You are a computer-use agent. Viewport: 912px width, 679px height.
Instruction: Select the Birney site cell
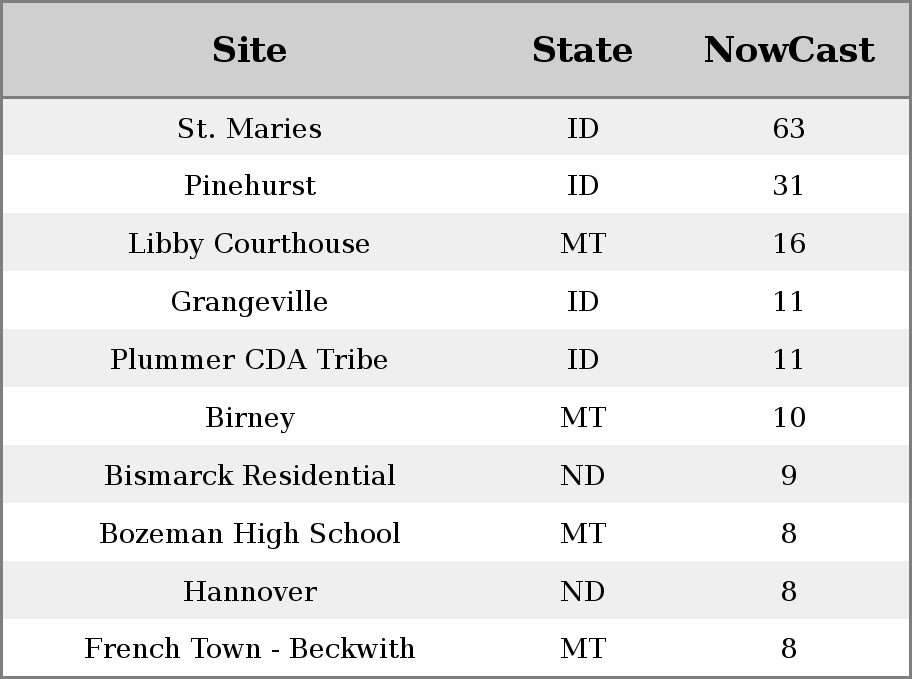pos(250,417)
